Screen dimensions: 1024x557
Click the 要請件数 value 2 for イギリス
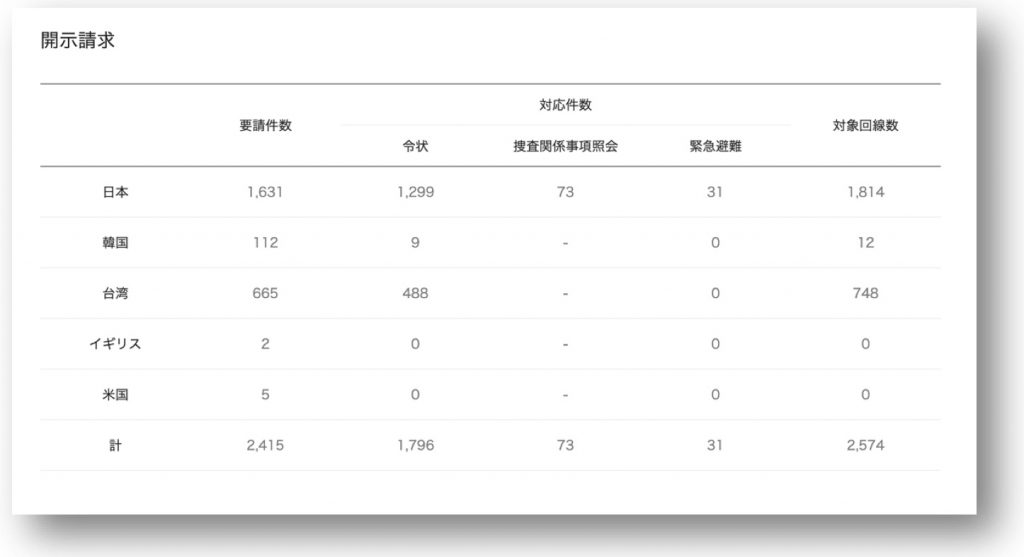coord(265,344)
